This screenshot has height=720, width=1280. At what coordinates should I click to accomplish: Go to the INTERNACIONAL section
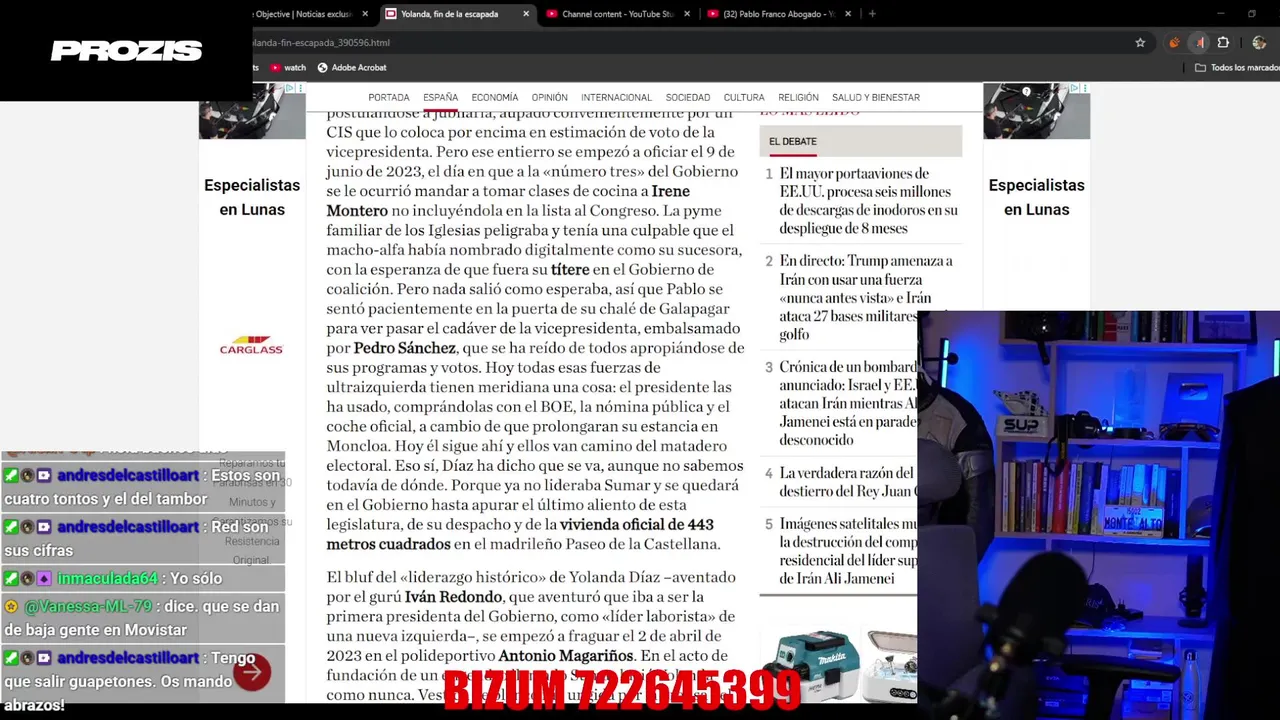coord(616,98)
